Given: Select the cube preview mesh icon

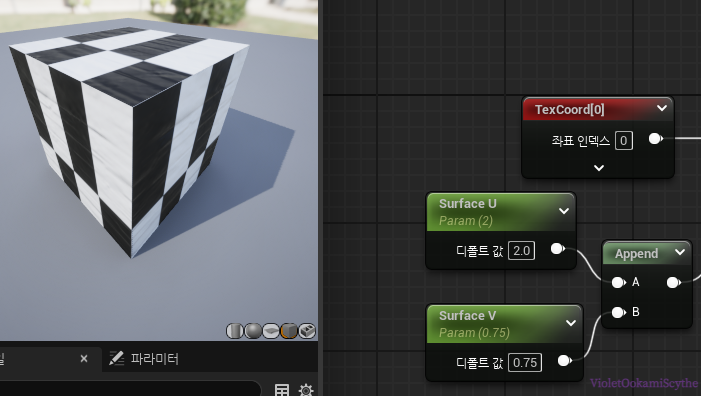Looking at the screenshot, I should click(x=289, y=331).
